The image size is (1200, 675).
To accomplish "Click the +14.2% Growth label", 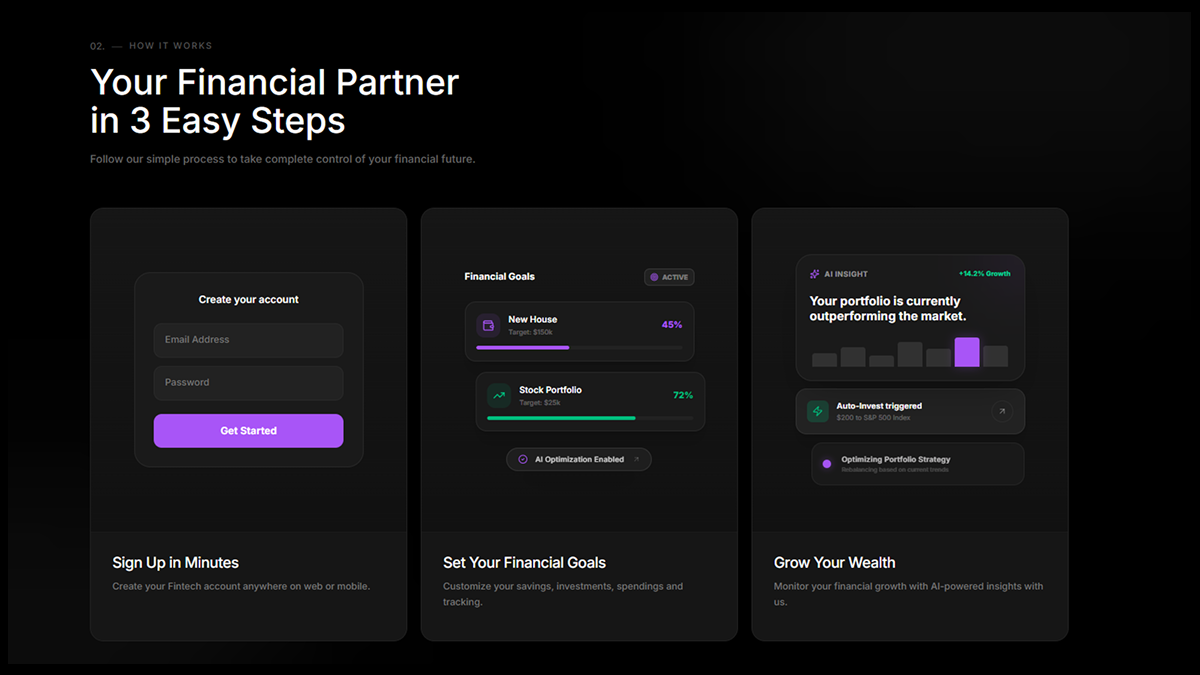I will coord(984,274).
